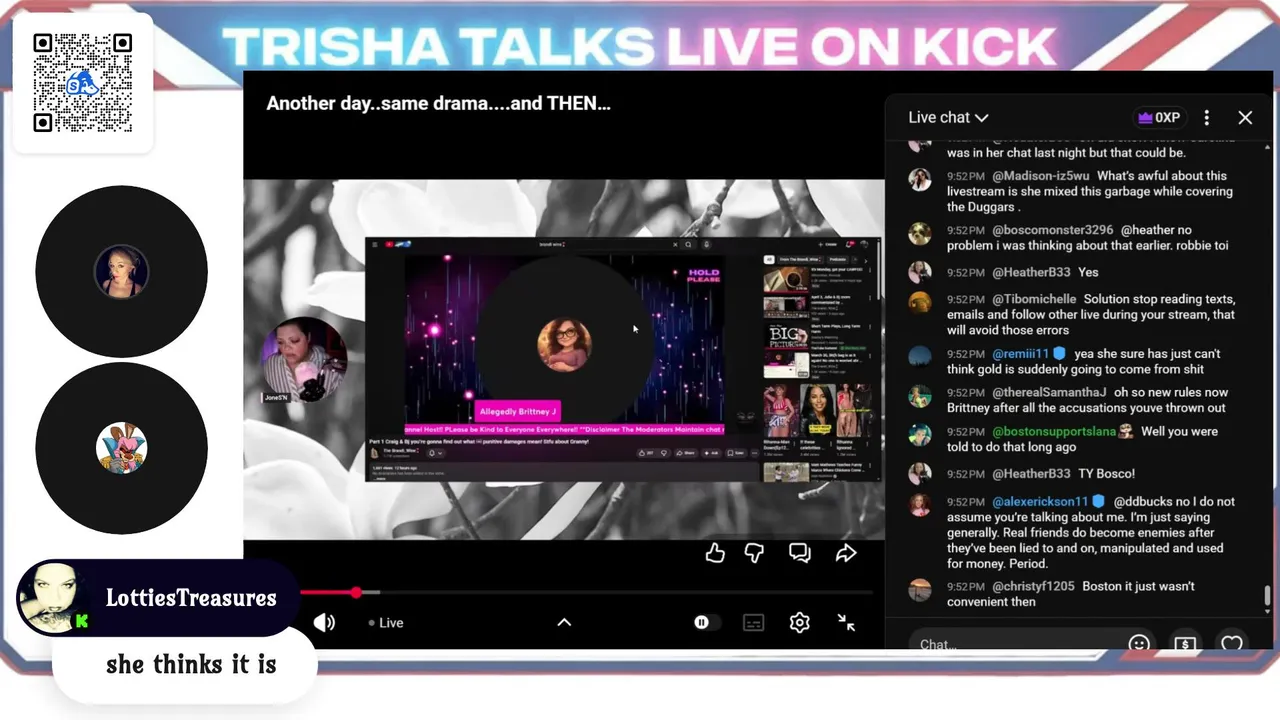
Task: Select the All chip in inner YouTube sidebar
Action: tap(769, 259)
